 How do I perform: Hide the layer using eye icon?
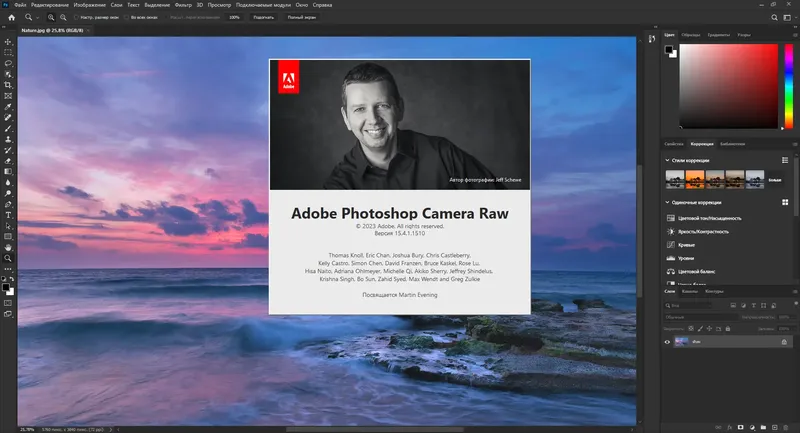pyautogui.click(x=668, y=341)
